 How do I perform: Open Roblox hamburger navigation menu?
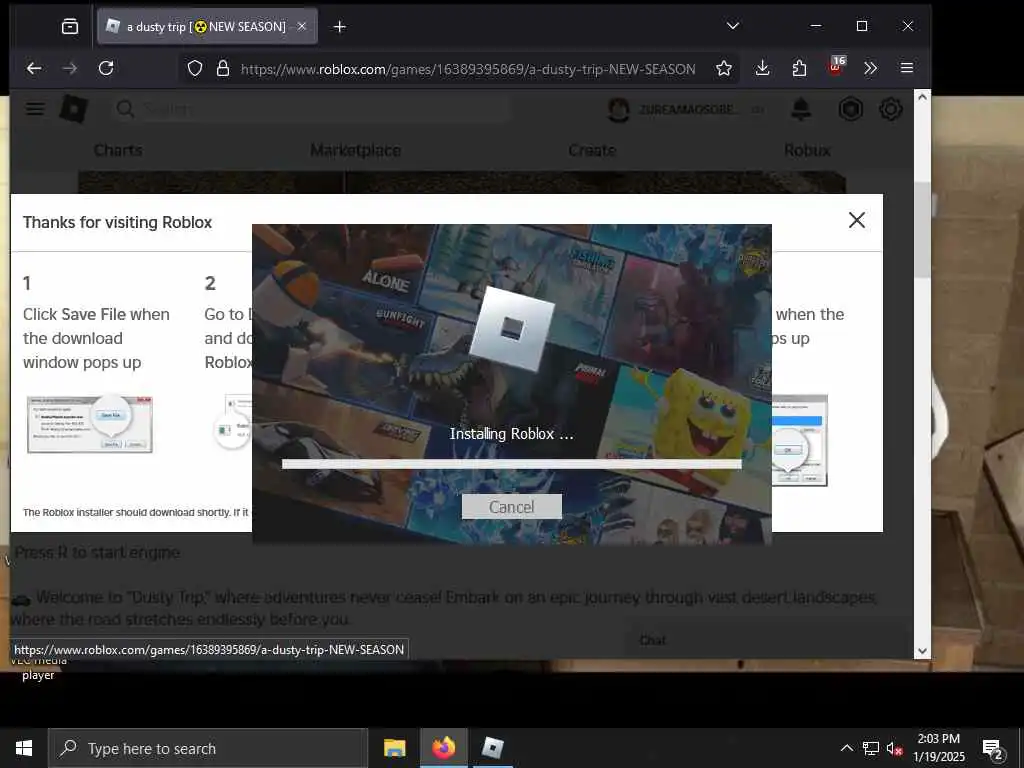point(35,108)
